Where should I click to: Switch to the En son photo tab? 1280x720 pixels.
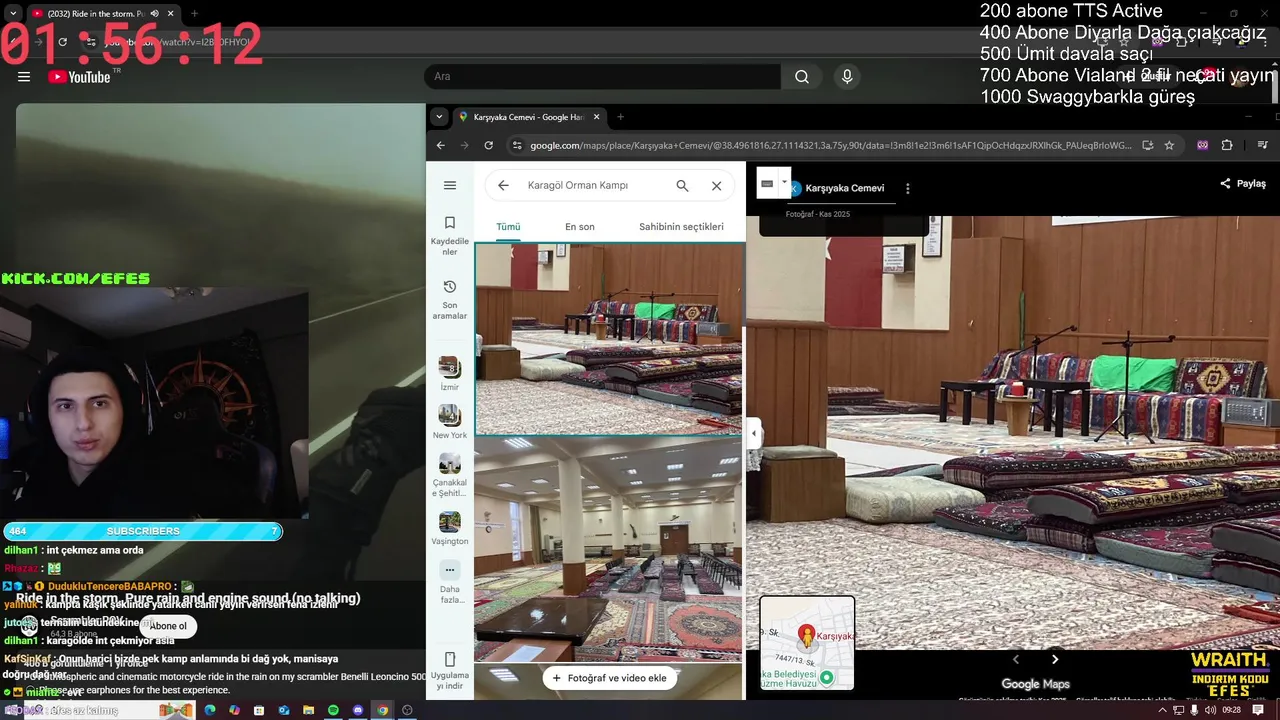click(580, 227)
